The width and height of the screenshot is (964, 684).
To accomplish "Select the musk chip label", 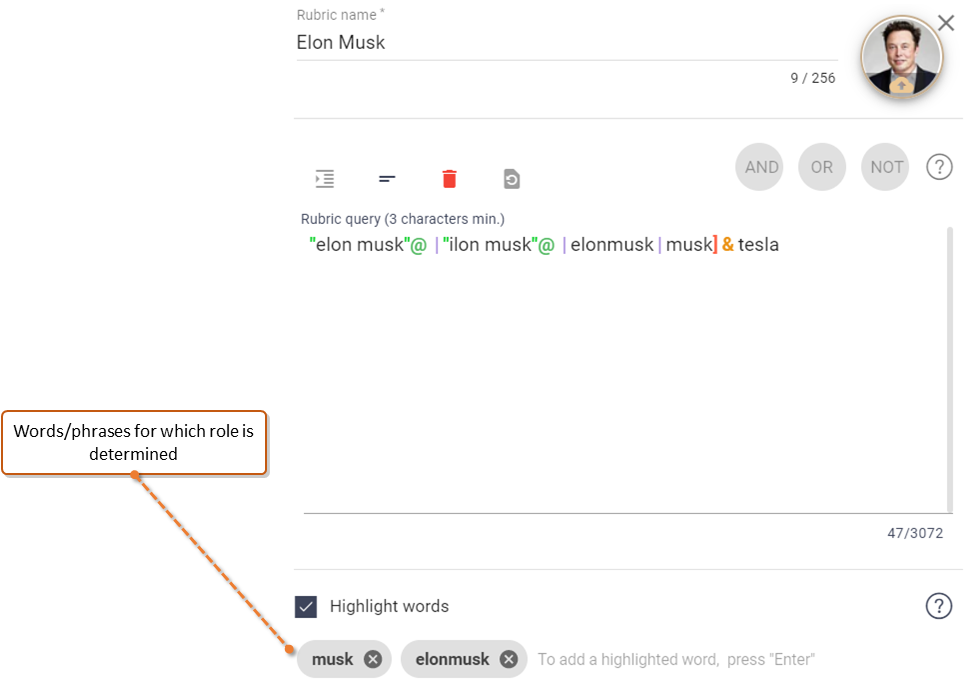I will [x=333, y=659].
